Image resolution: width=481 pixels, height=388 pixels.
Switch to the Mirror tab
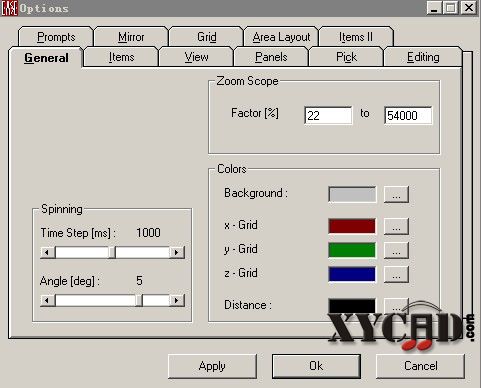click(x=131, y=37)
